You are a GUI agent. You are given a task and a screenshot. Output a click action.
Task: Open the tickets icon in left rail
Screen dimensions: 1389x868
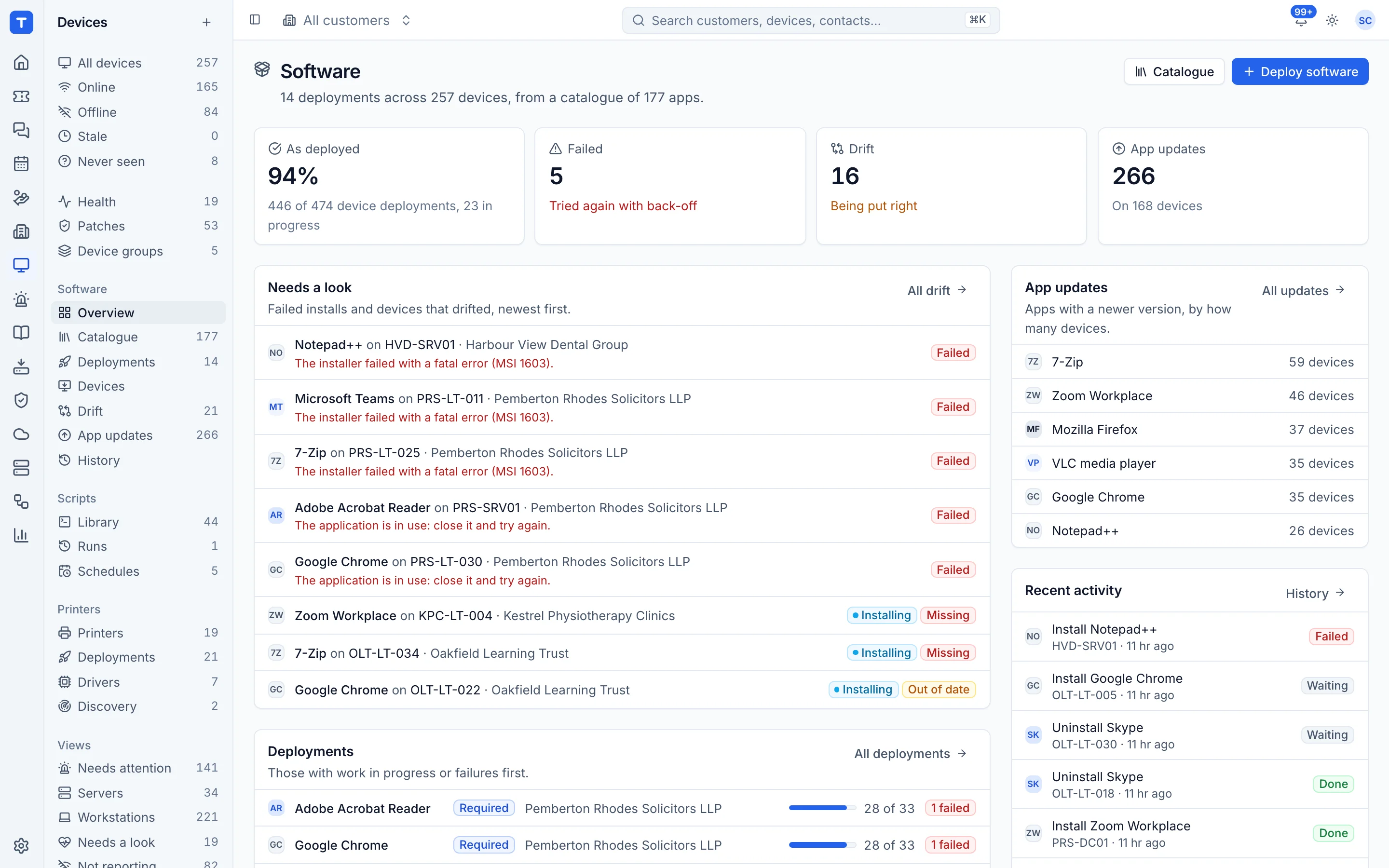[x=21, y=96]
